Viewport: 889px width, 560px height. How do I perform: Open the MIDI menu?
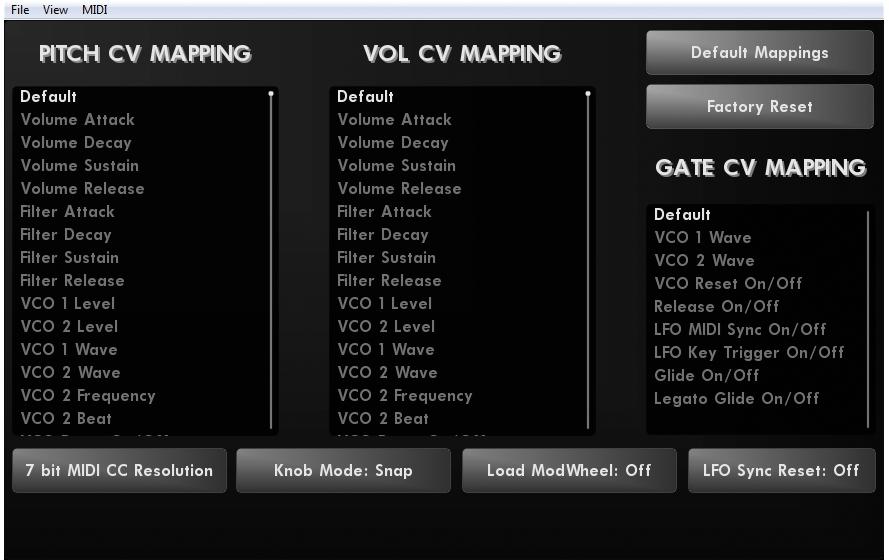point(94,10)
